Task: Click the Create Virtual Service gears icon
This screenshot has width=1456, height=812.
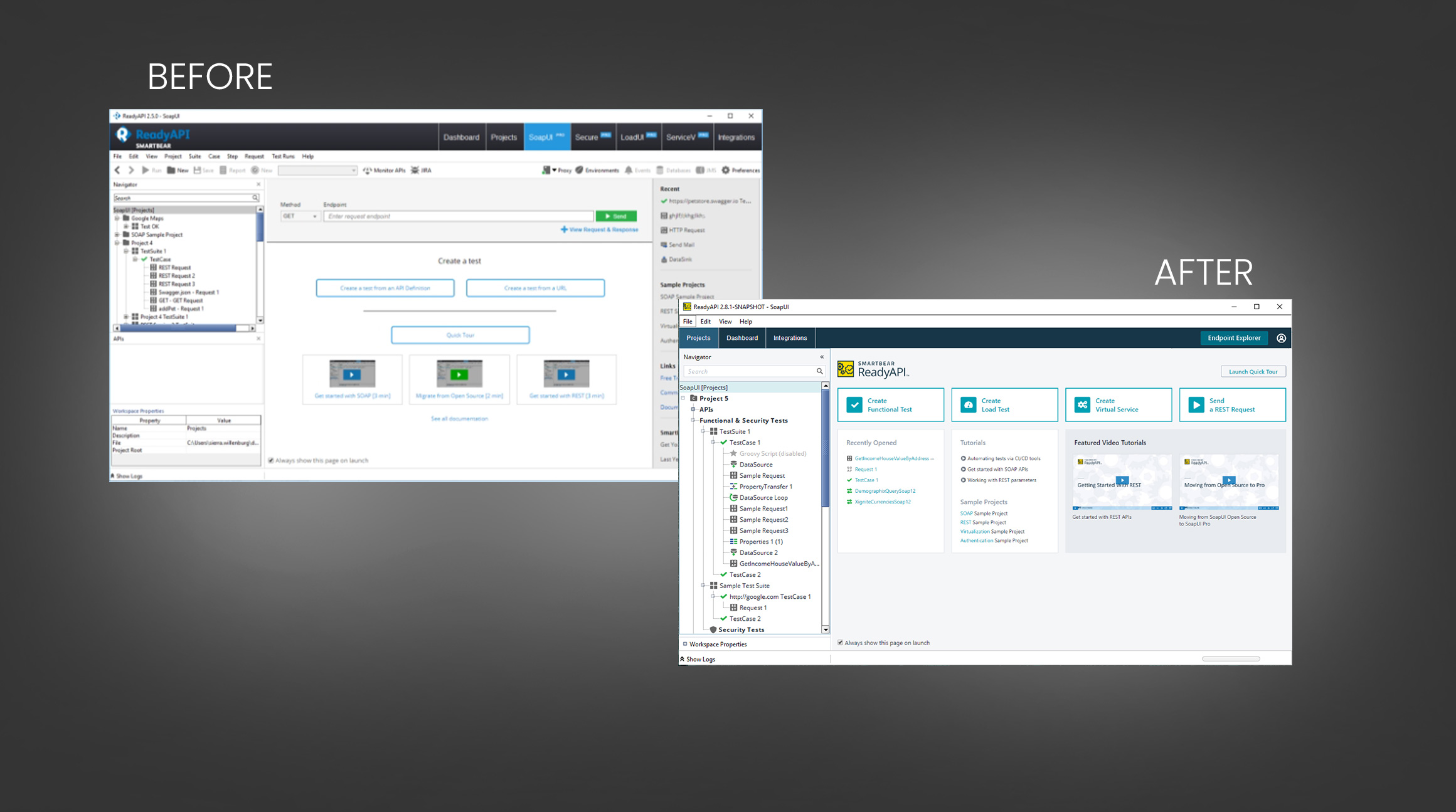Action: pos(1082,405)
